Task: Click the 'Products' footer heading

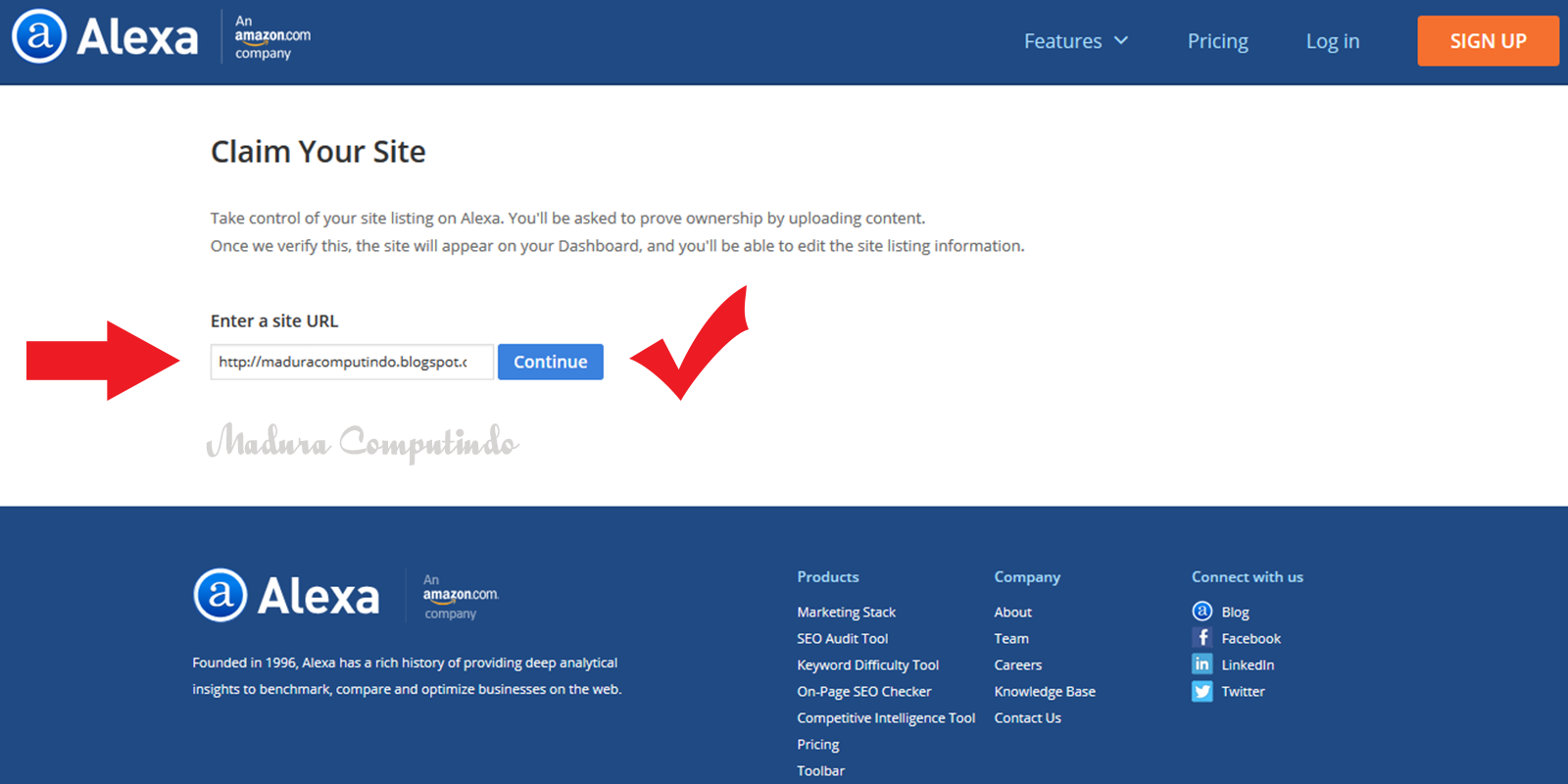Action: (828, 576)
